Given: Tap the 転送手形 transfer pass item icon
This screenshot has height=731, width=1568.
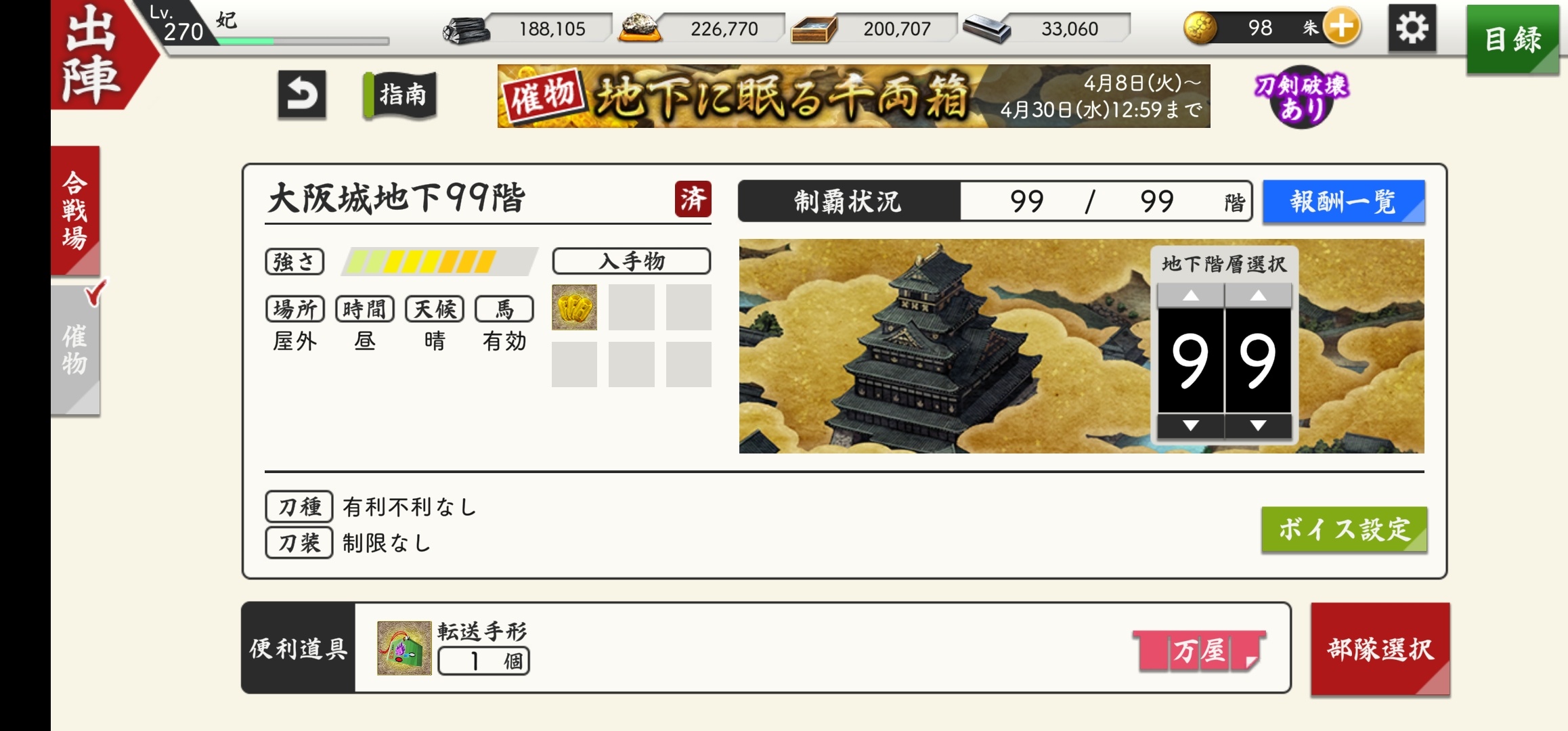Looking at the screenshot, I should click(404, 648).
